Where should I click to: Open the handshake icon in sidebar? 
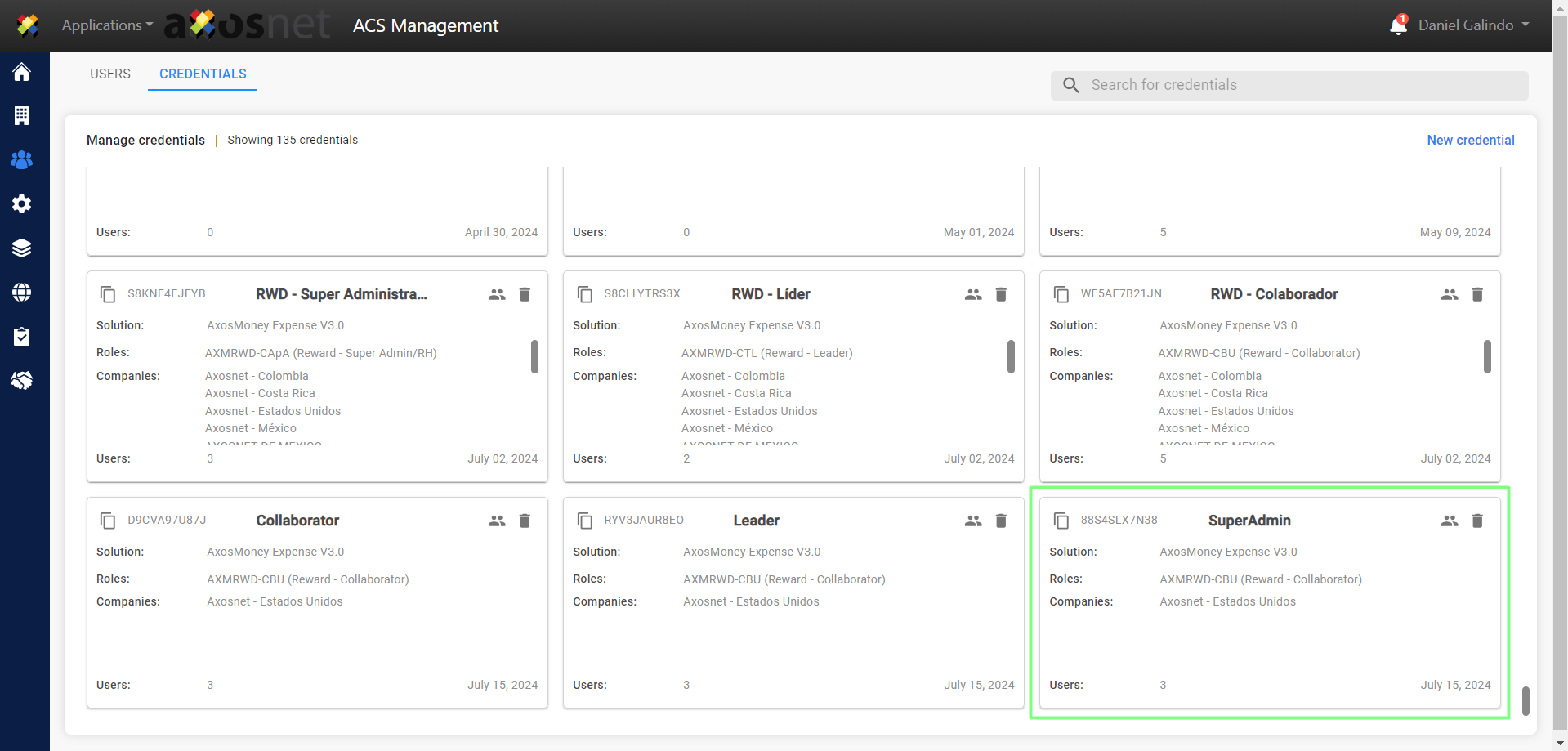pos(22,381)
